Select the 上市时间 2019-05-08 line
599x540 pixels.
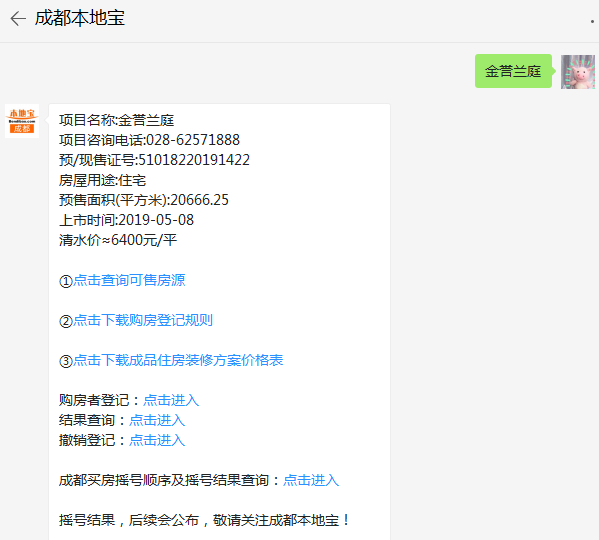(x=126, y=220)
